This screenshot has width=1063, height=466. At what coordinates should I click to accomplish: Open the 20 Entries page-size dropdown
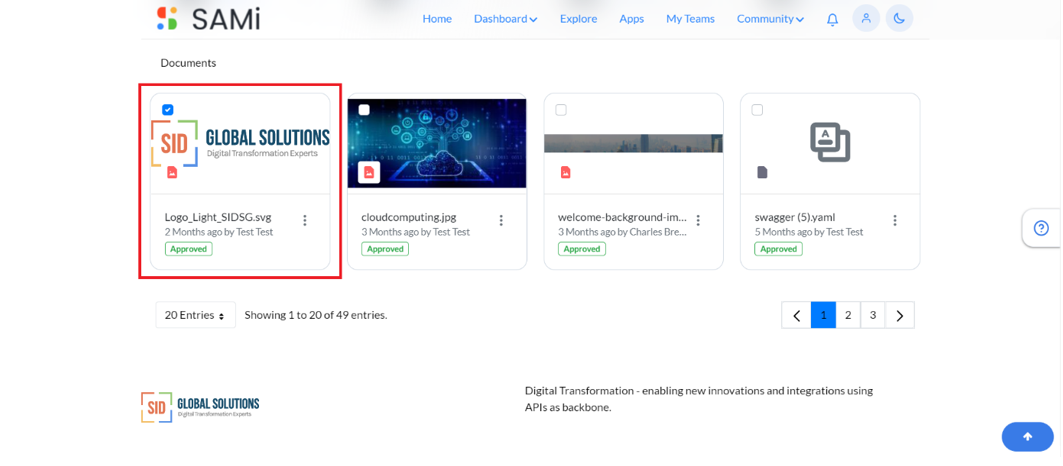tap(196, 315)
